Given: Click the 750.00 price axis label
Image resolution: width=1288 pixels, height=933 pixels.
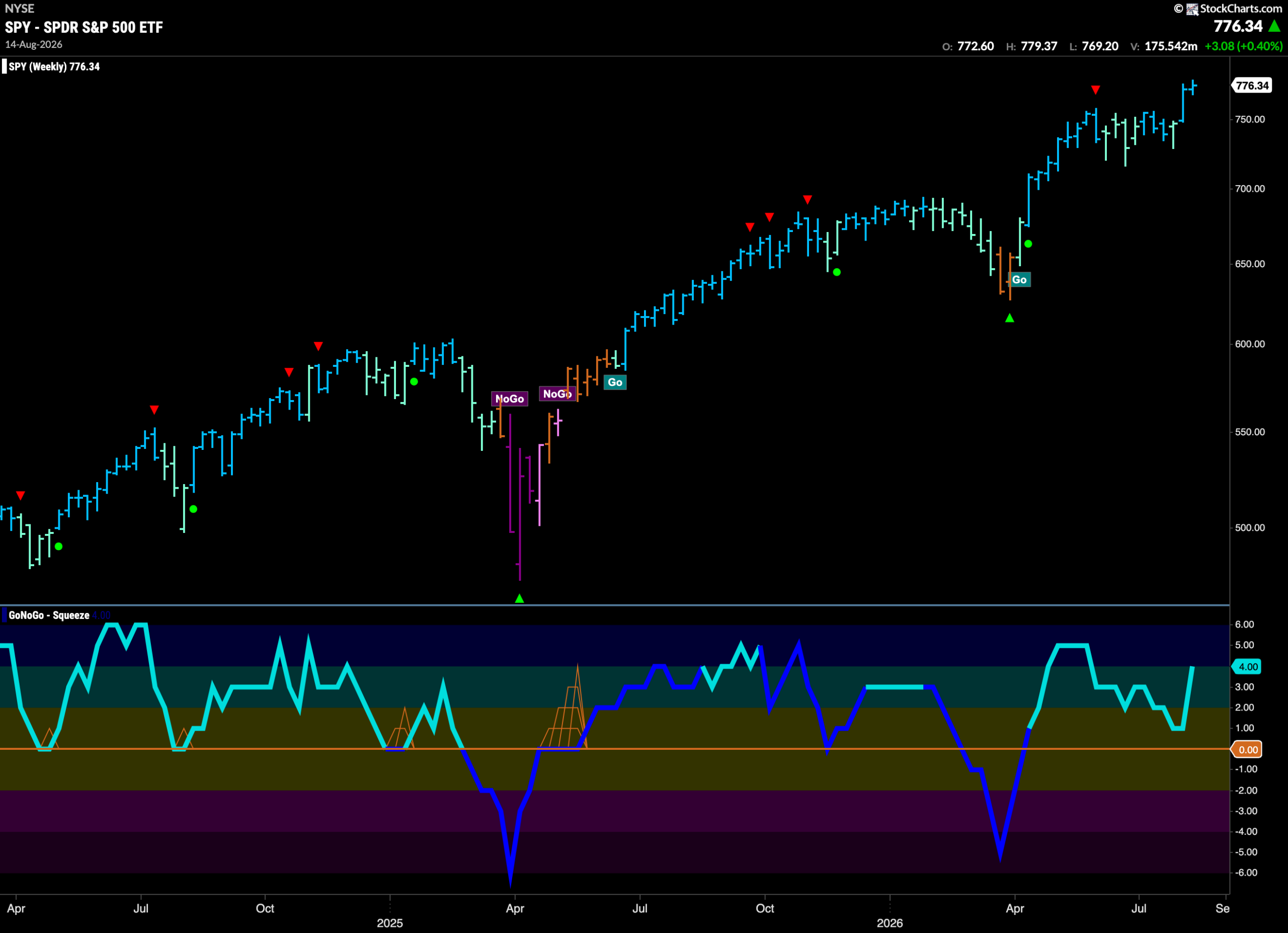Looking at the screenshot, I should (1249, 119).
